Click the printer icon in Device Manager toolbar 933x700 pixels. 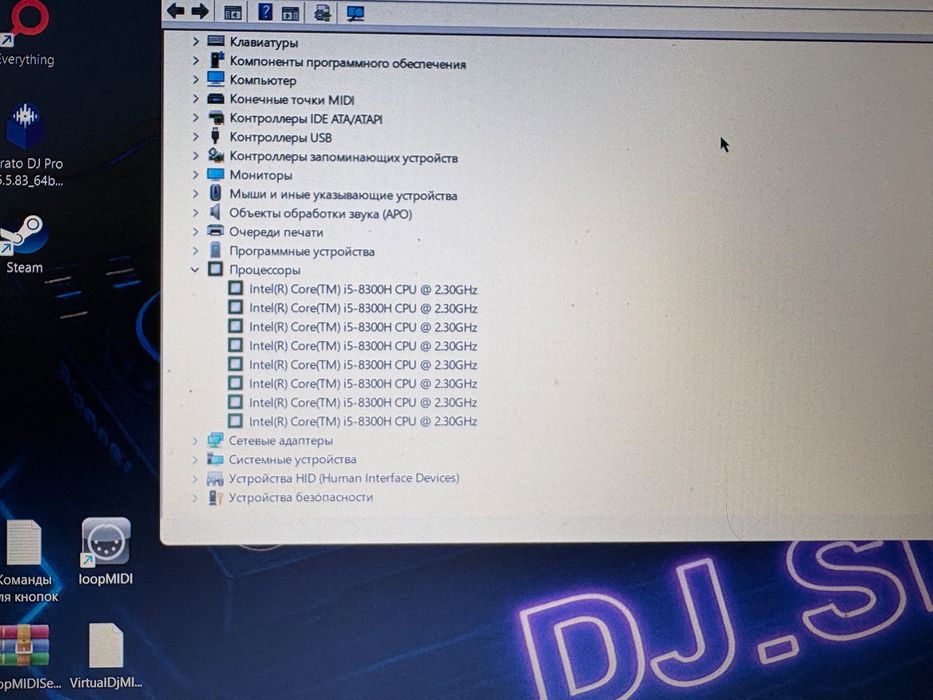coord(323,12)
